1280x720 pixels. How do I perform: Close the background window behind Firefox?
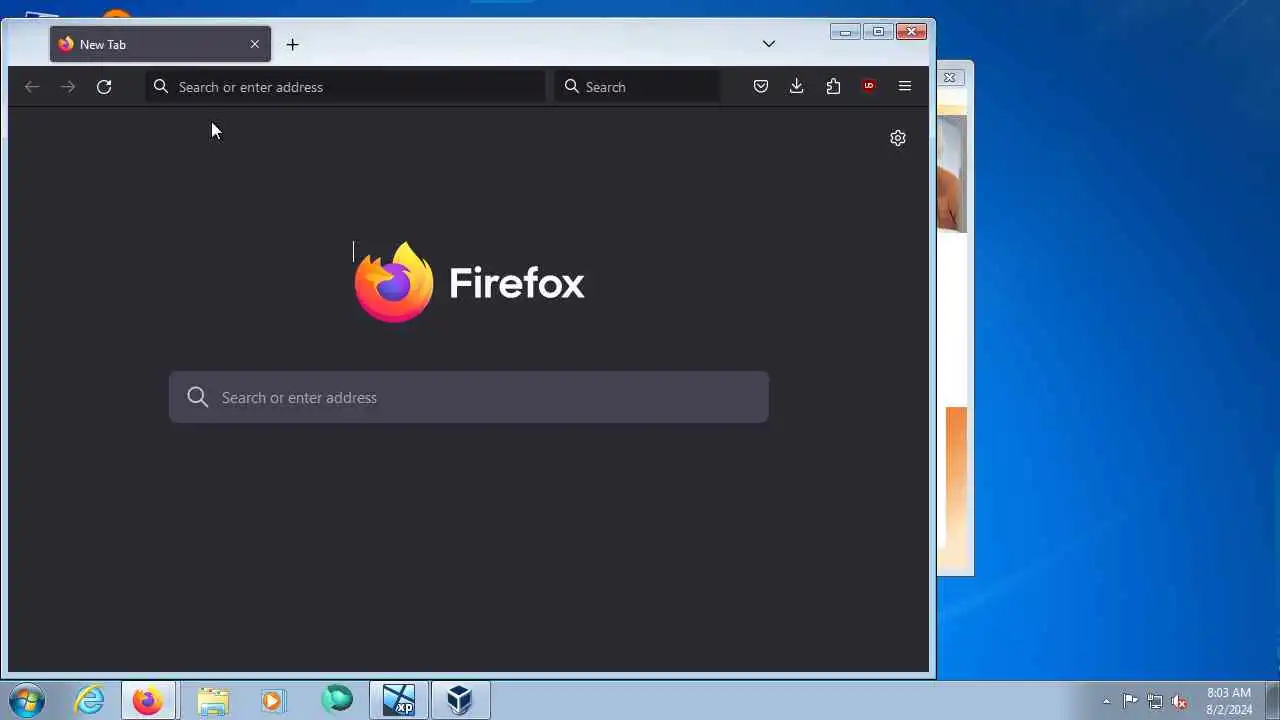tap(950, 77)
